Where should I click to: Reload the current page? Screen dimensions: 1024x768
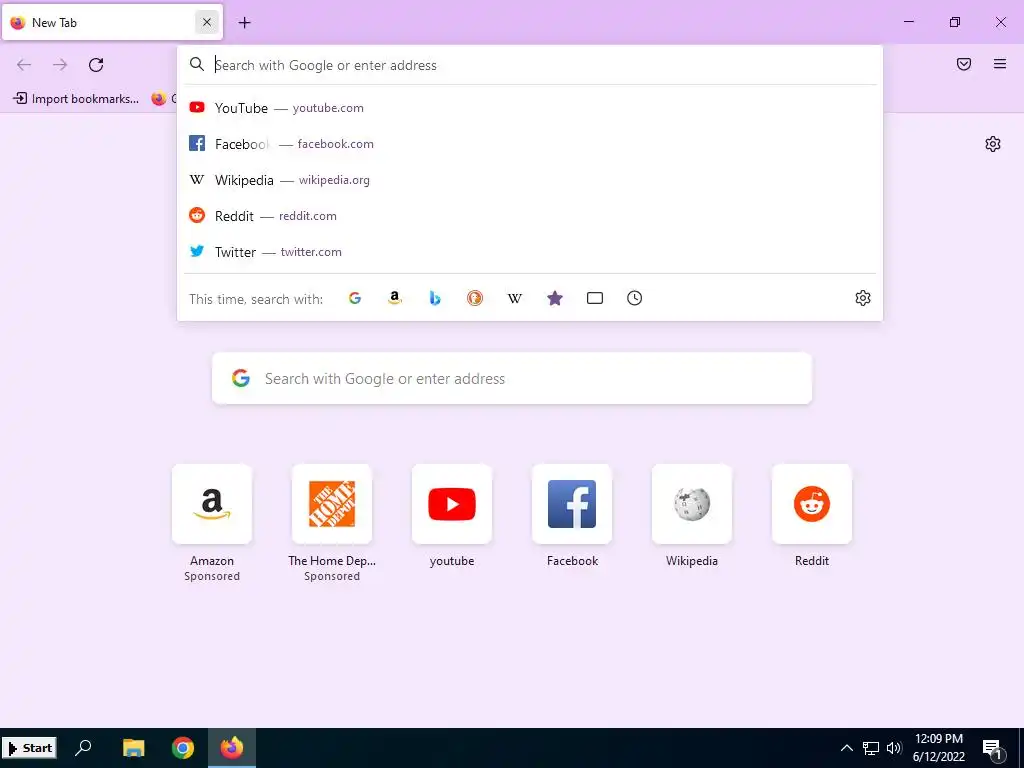(x=96, y=65)
